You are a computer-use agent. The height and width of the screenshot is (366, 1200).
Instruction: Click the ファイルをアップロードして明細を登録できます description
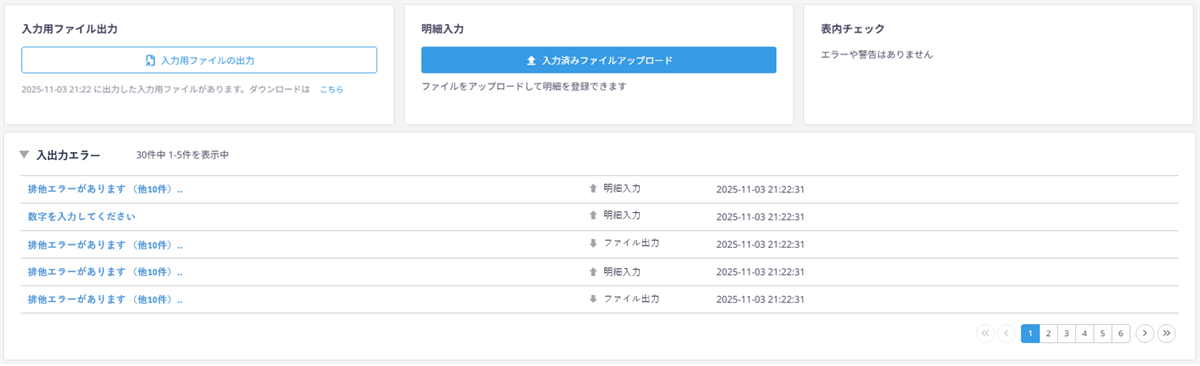(x=524, y=87)
